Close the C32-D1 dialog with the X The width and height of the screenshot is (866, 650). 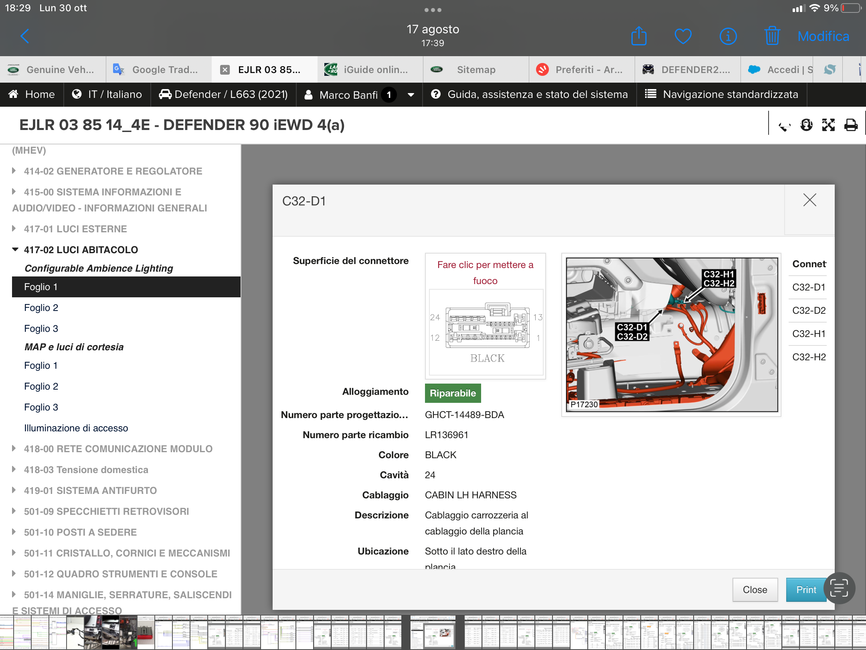[x=810, y=200]
